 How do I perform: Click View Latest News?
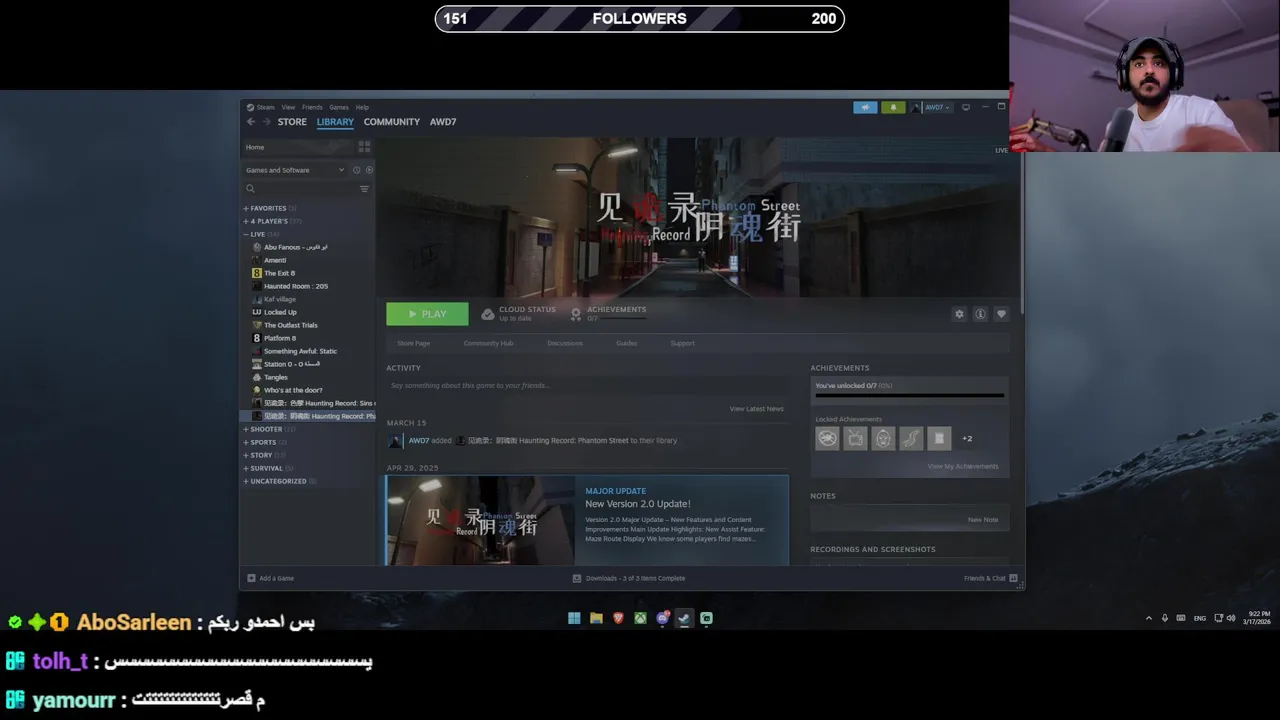point(757,409)
